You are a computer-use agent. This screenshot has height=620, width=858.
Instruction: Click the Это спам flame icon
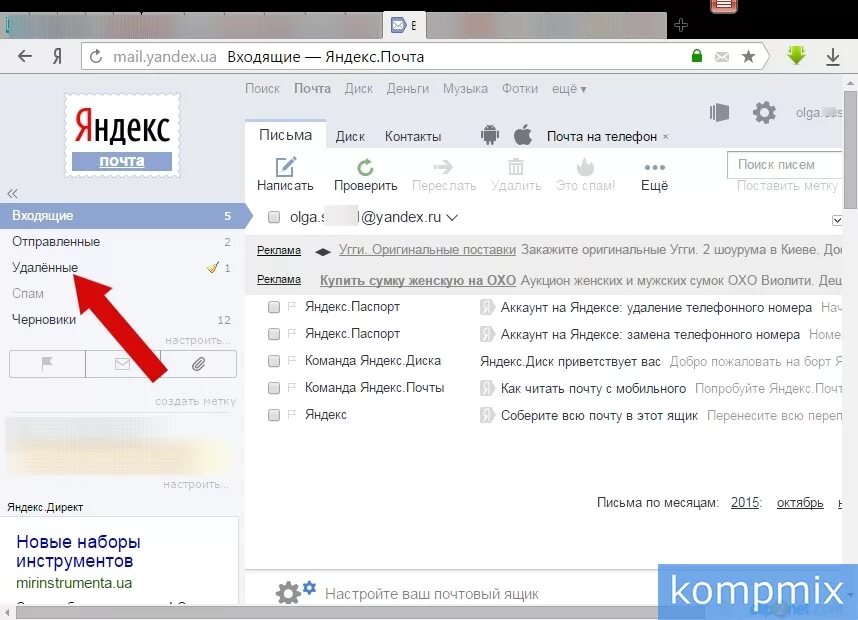(x=585, y=166)
